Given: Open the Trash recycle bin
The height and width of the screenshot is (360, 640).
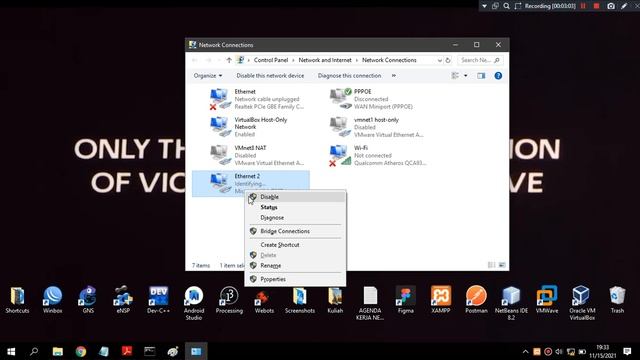Looking at the screenshot, I should (x=617, y=300).
